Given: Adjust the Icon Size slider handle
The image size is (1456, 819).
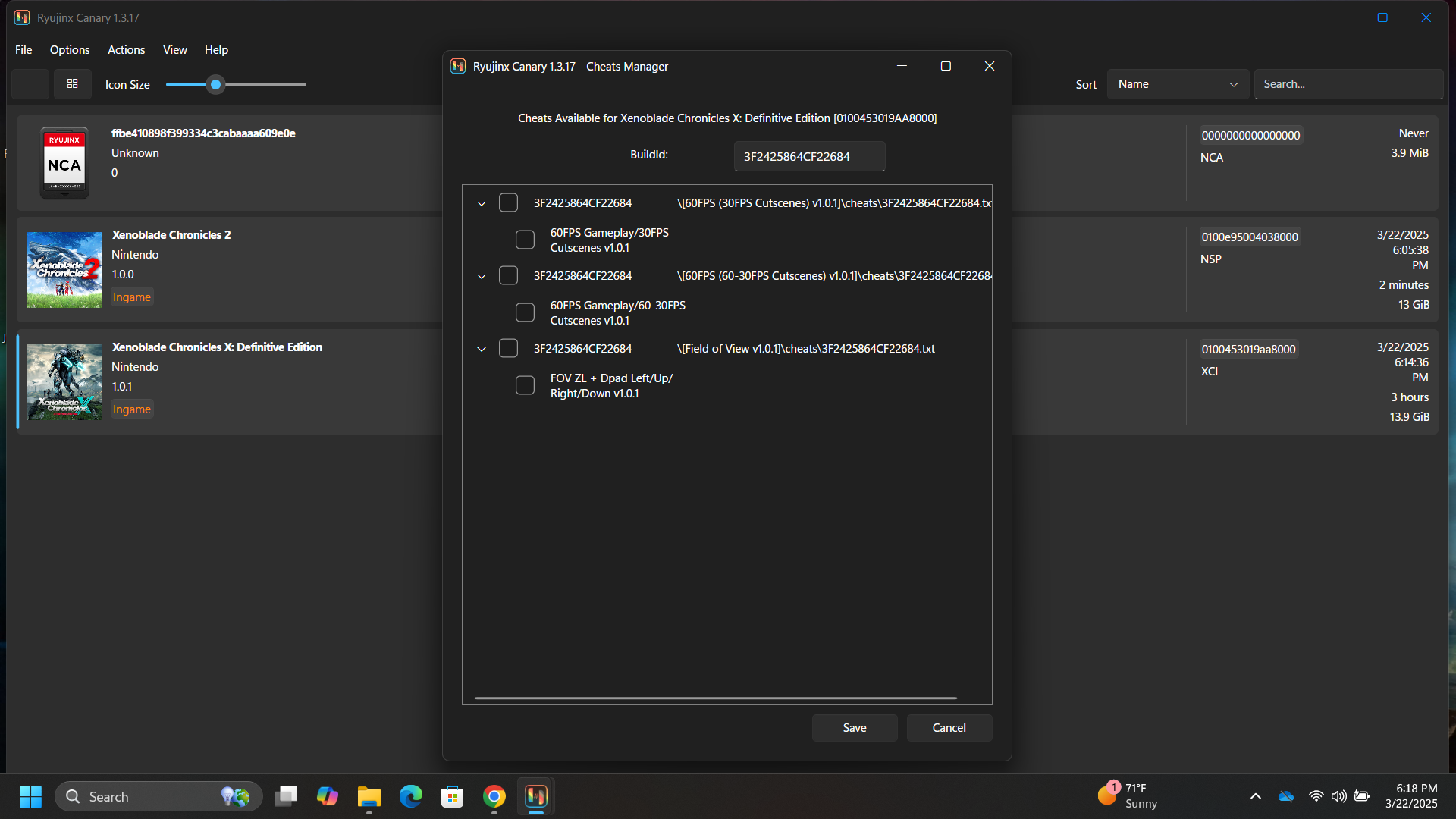Looking at the screenshot, I should click(216, 84).
